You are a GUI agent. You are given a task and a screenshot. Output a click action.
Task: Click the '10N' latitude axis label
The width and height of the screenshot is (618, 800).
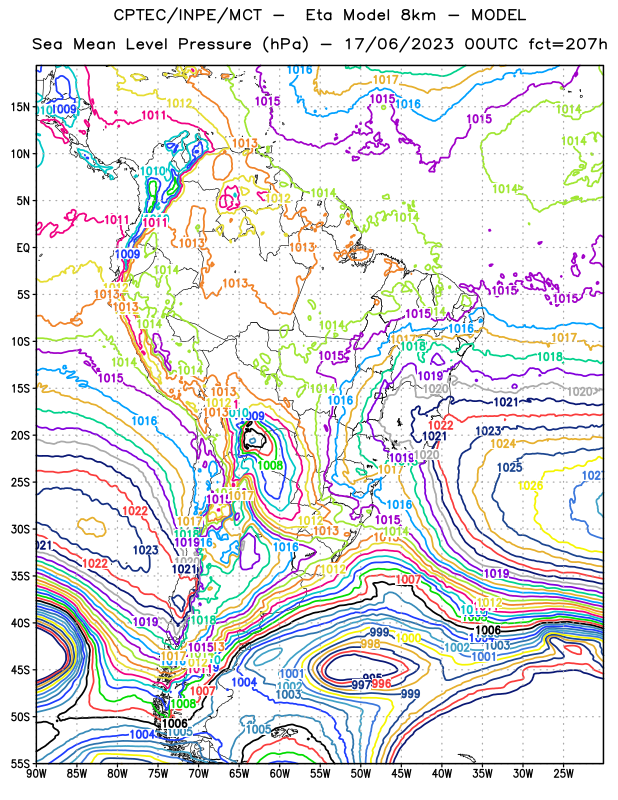(x=21, y=154)
